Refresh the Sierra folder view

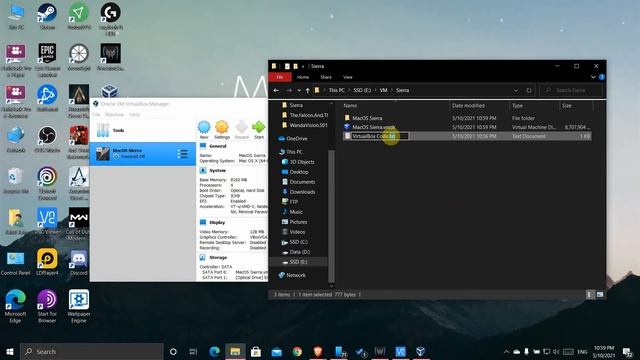(529, 90)
